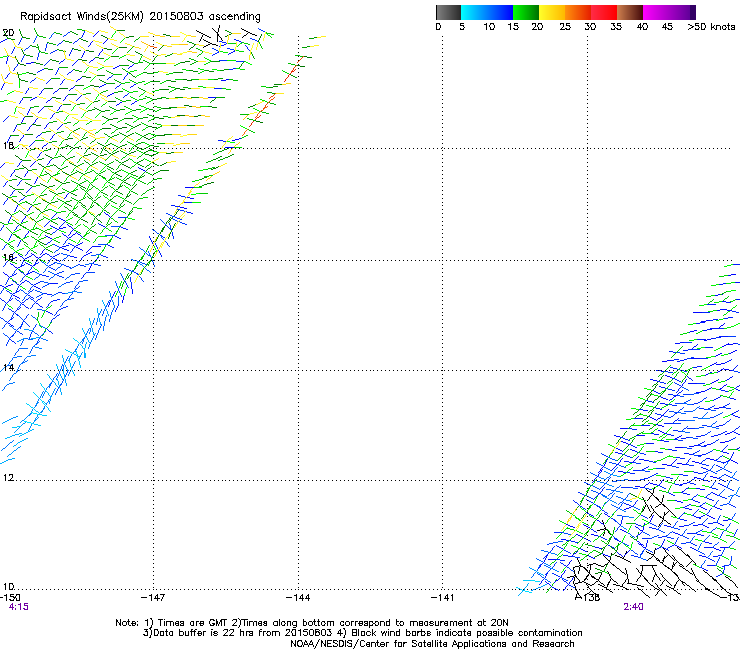Viewport: 740px width, 650px height.
Task: Click the '>50 knots' legend label
Action: 711,27
